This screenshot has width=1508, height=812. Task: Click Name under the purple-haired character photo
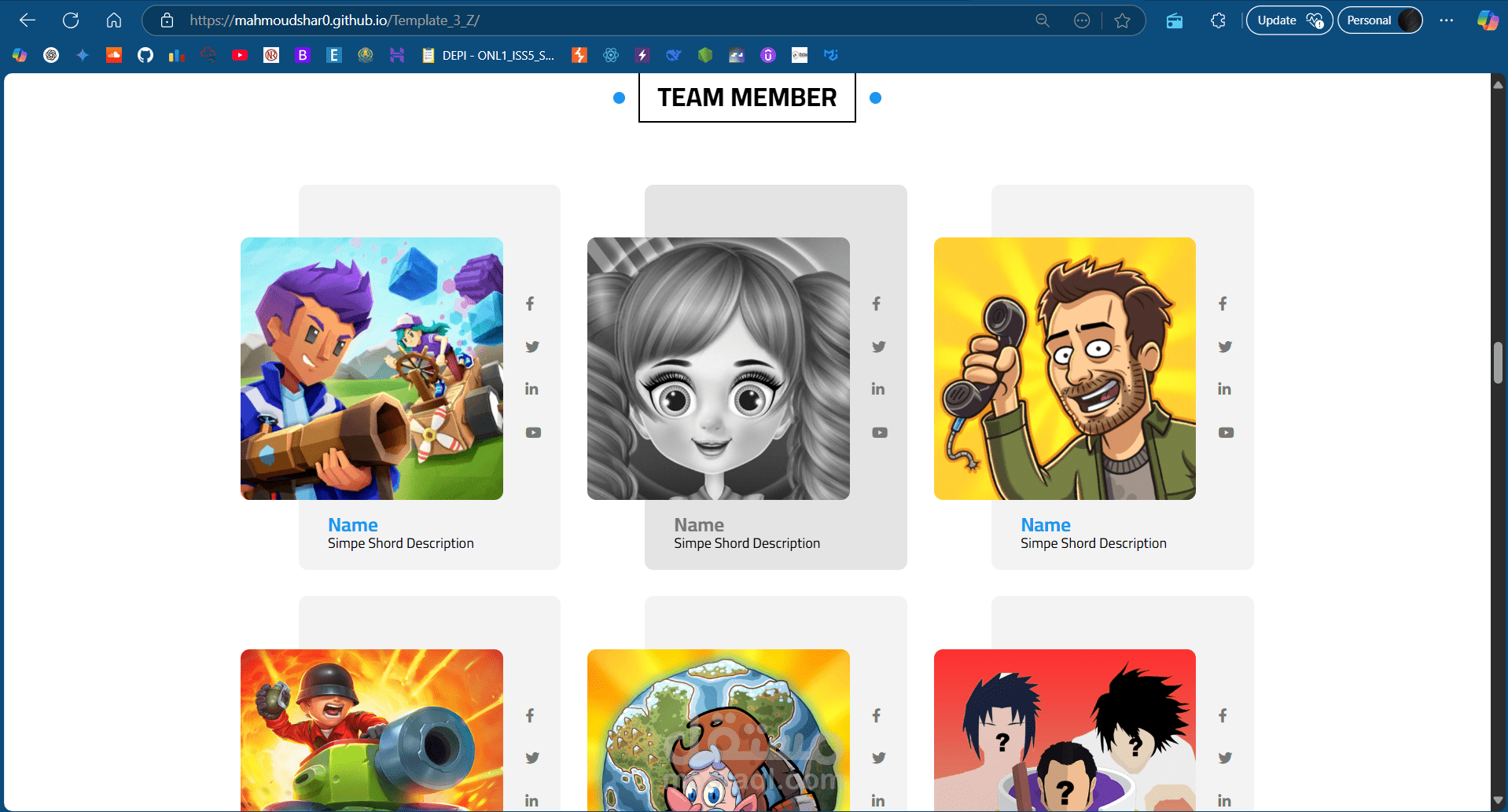(x=353, y=525)
